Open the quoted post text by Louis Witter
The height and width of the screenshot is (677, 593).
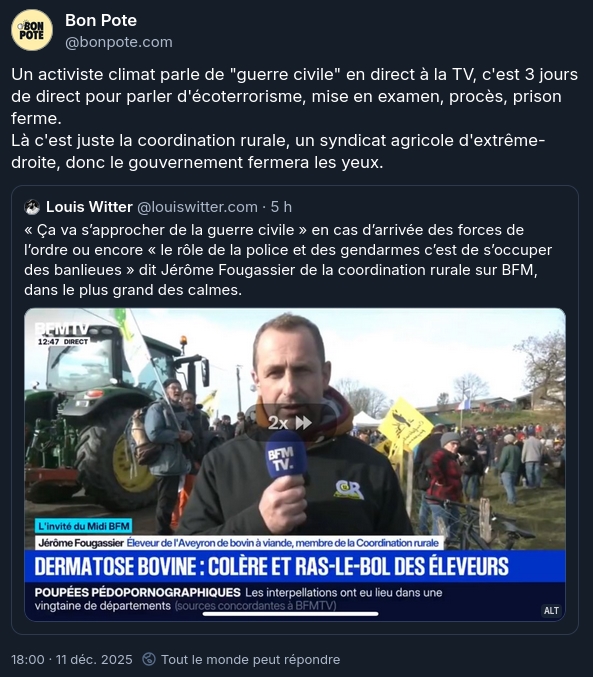pos(288,260)
